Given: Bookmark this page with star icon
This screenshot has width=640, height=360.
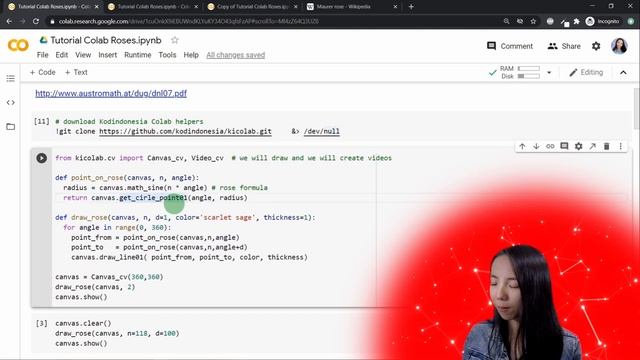Looking at the screenshot, I should (533, 21).
